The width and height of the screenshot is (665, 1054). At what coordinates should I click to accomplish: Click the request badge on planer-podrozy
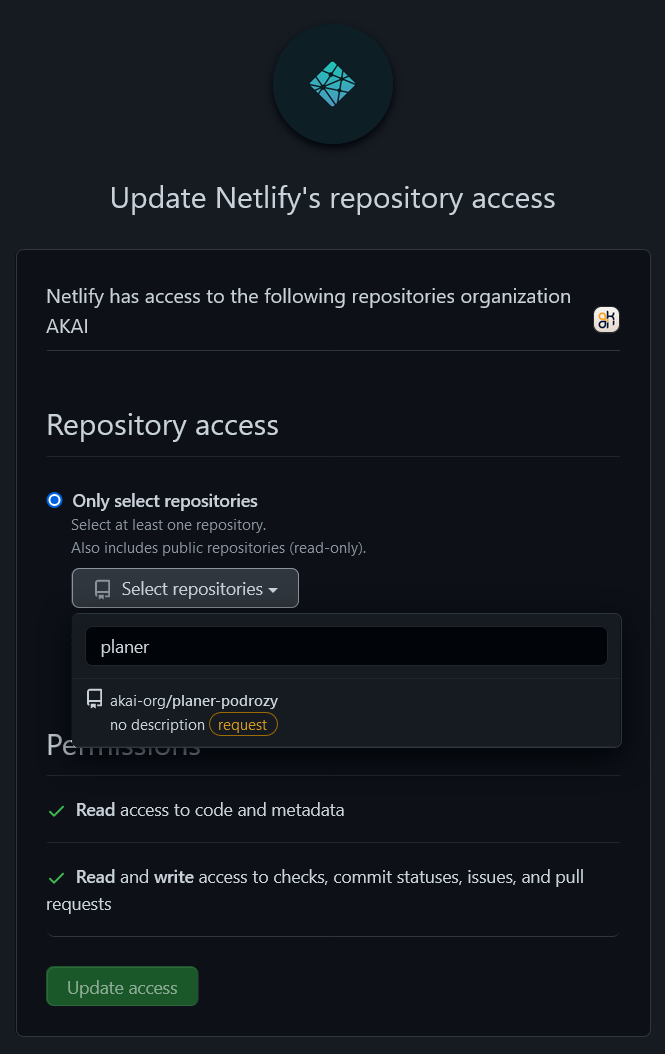click(243, 724)
